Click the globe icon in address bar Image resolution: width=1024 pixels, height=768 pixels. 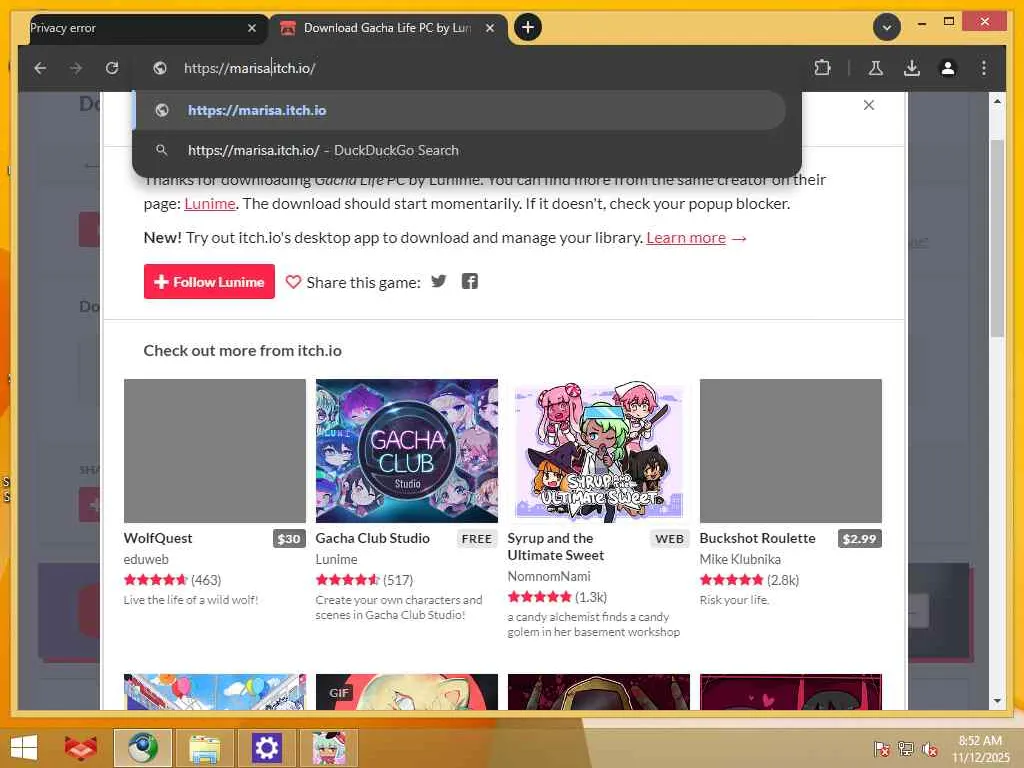click(x=160, y=68)
